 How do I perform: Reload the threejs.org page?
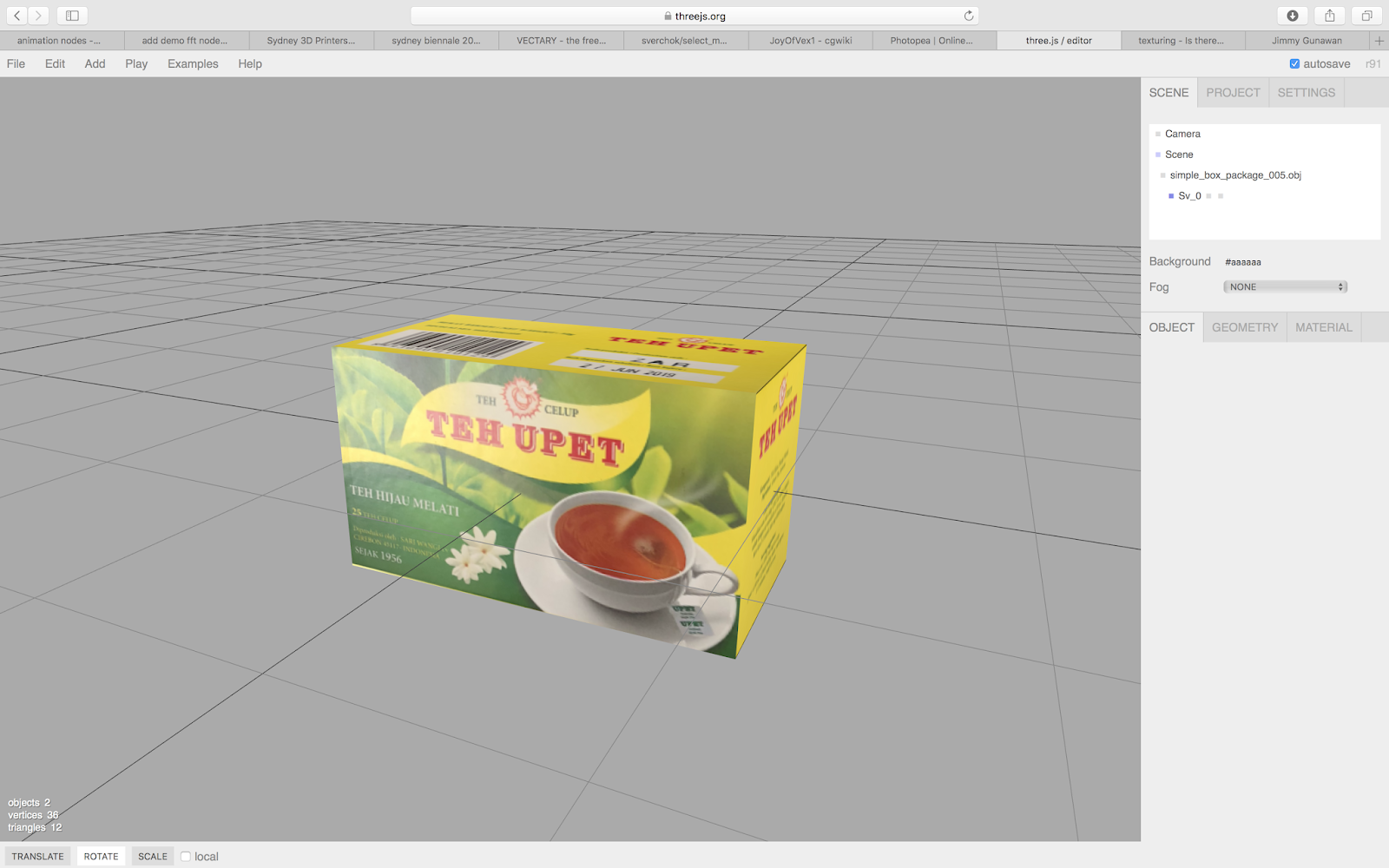(x=969, y=16)
